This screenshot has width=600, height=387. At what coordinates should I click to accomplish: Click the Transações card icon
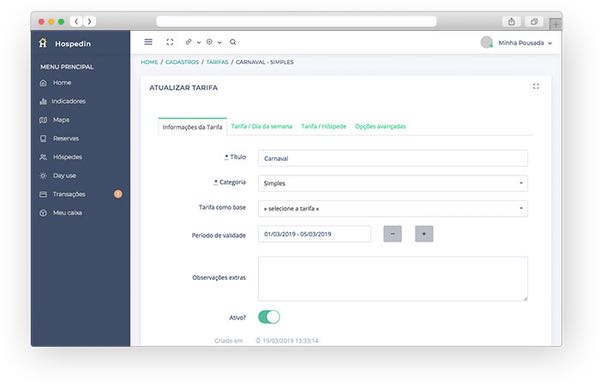tap(43, 194)
